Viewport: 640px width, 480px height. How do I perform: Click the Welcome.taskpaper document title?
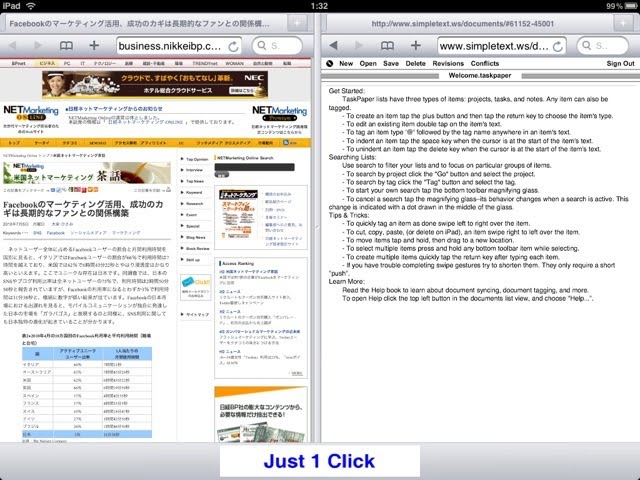point(480,76)
